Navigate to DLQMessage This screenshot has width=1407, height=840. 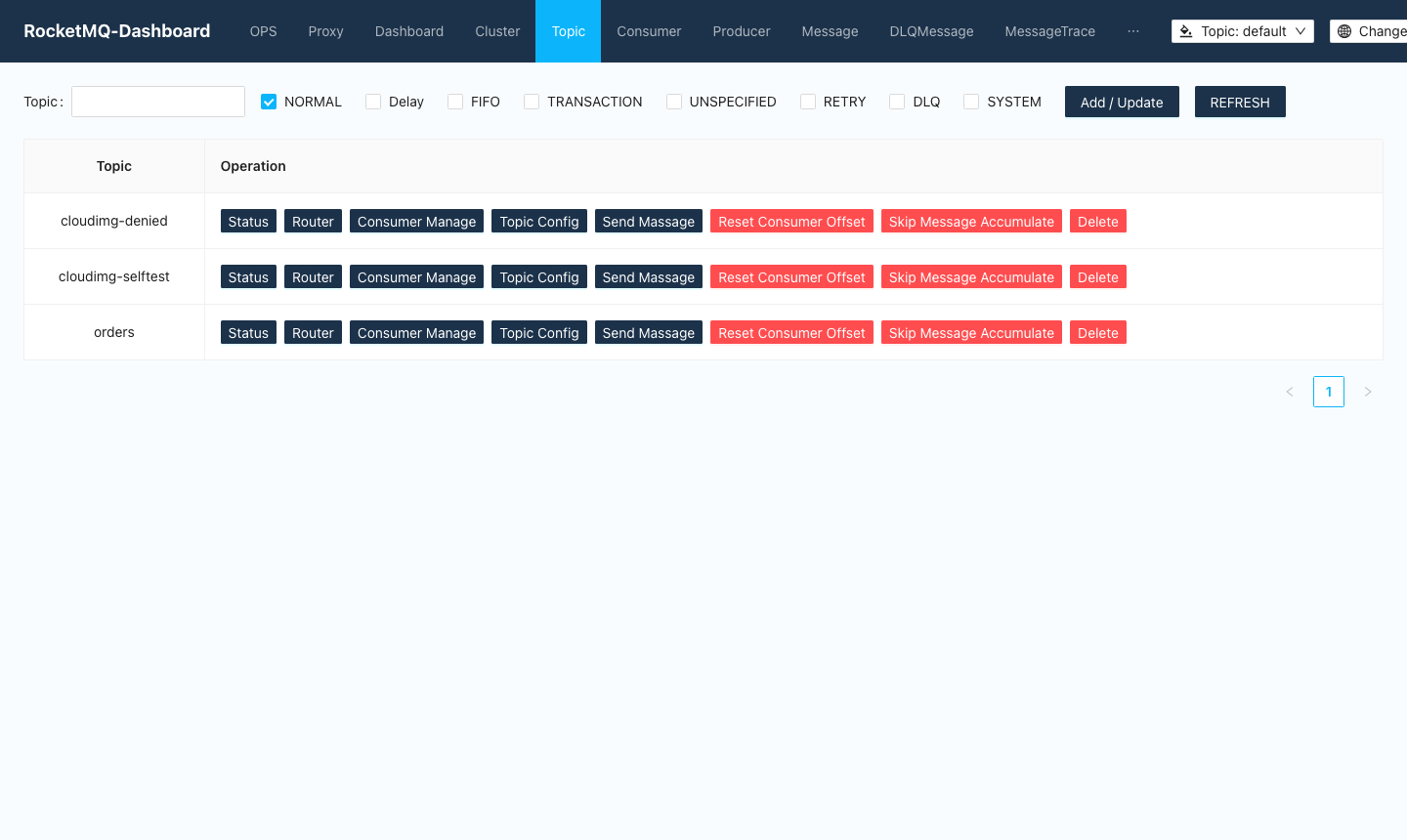point(932,31)
